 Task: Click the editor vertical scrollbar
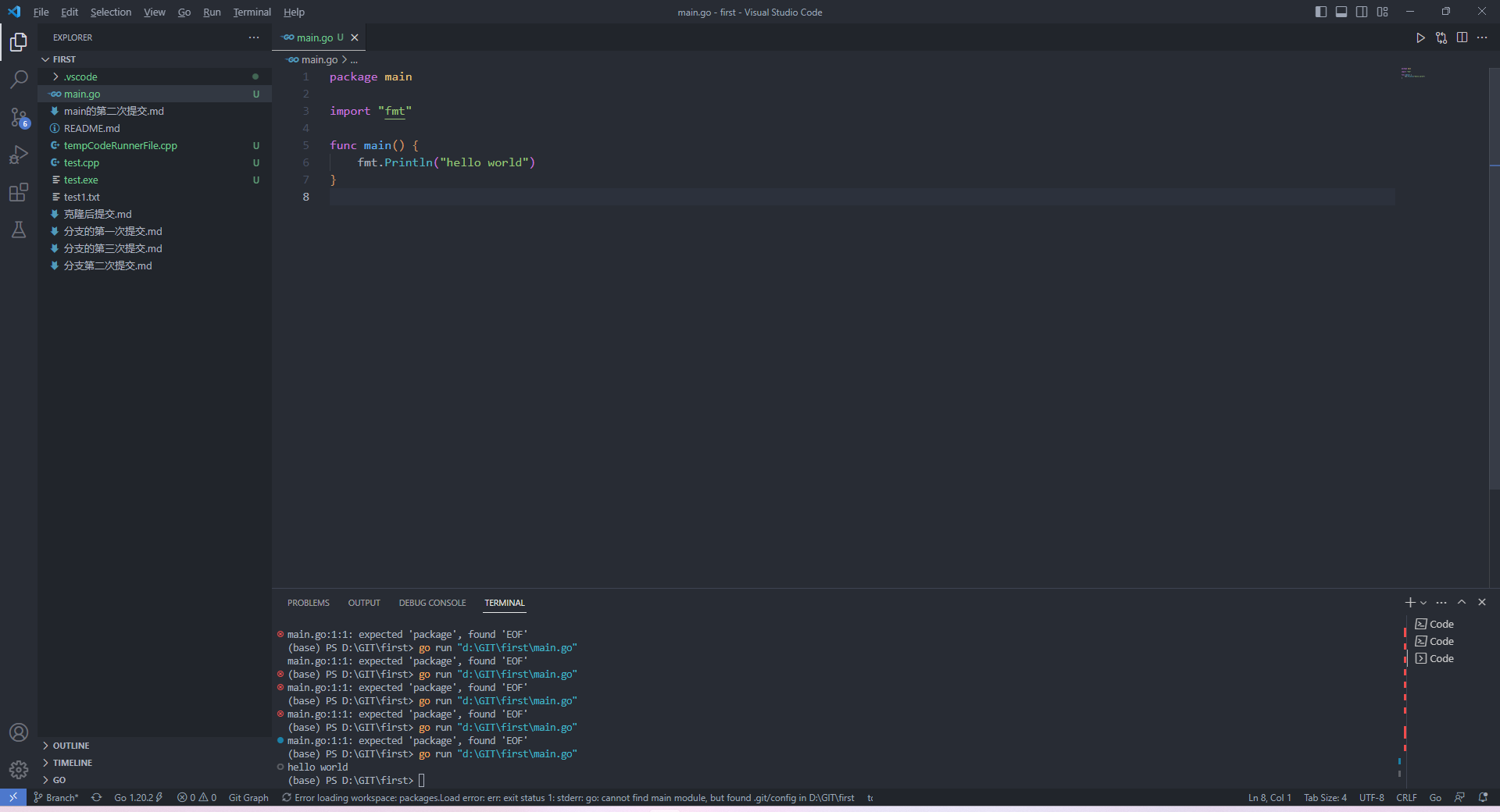click(x=1494, y=312)
